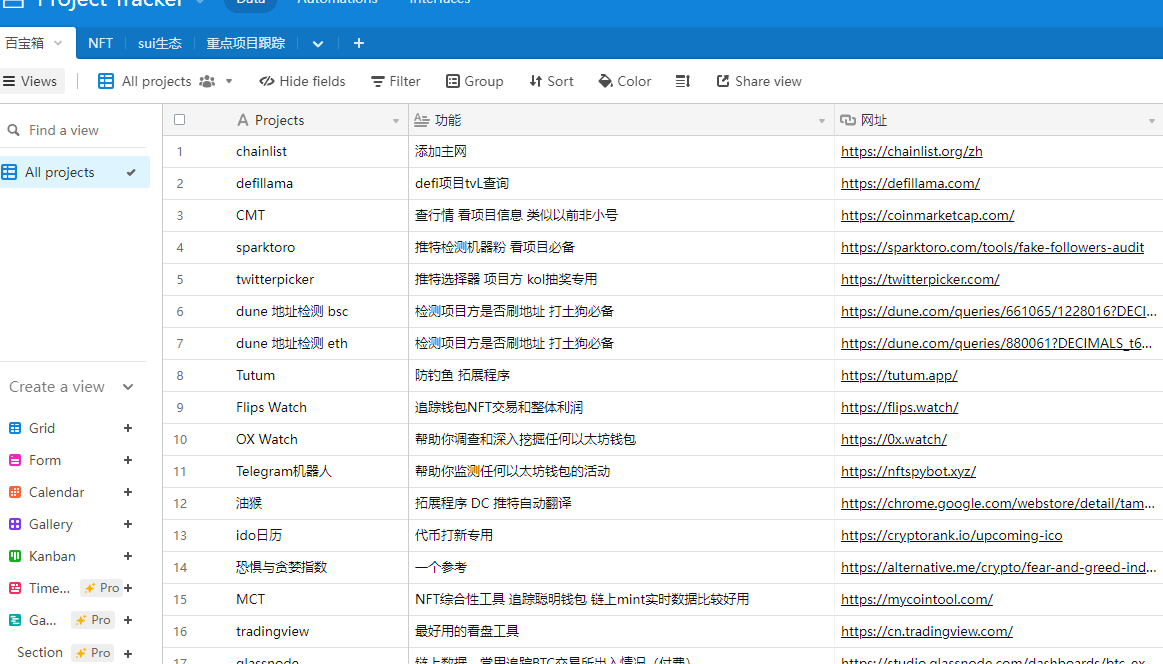Screen dimensions: 1163x664
Task: Click the Gallery view type icon
Action: click(15, 524)
